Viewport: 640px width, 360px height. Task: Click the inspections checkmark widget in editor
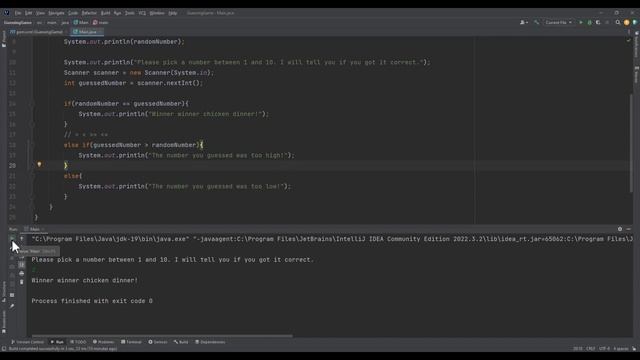(628, 40)
